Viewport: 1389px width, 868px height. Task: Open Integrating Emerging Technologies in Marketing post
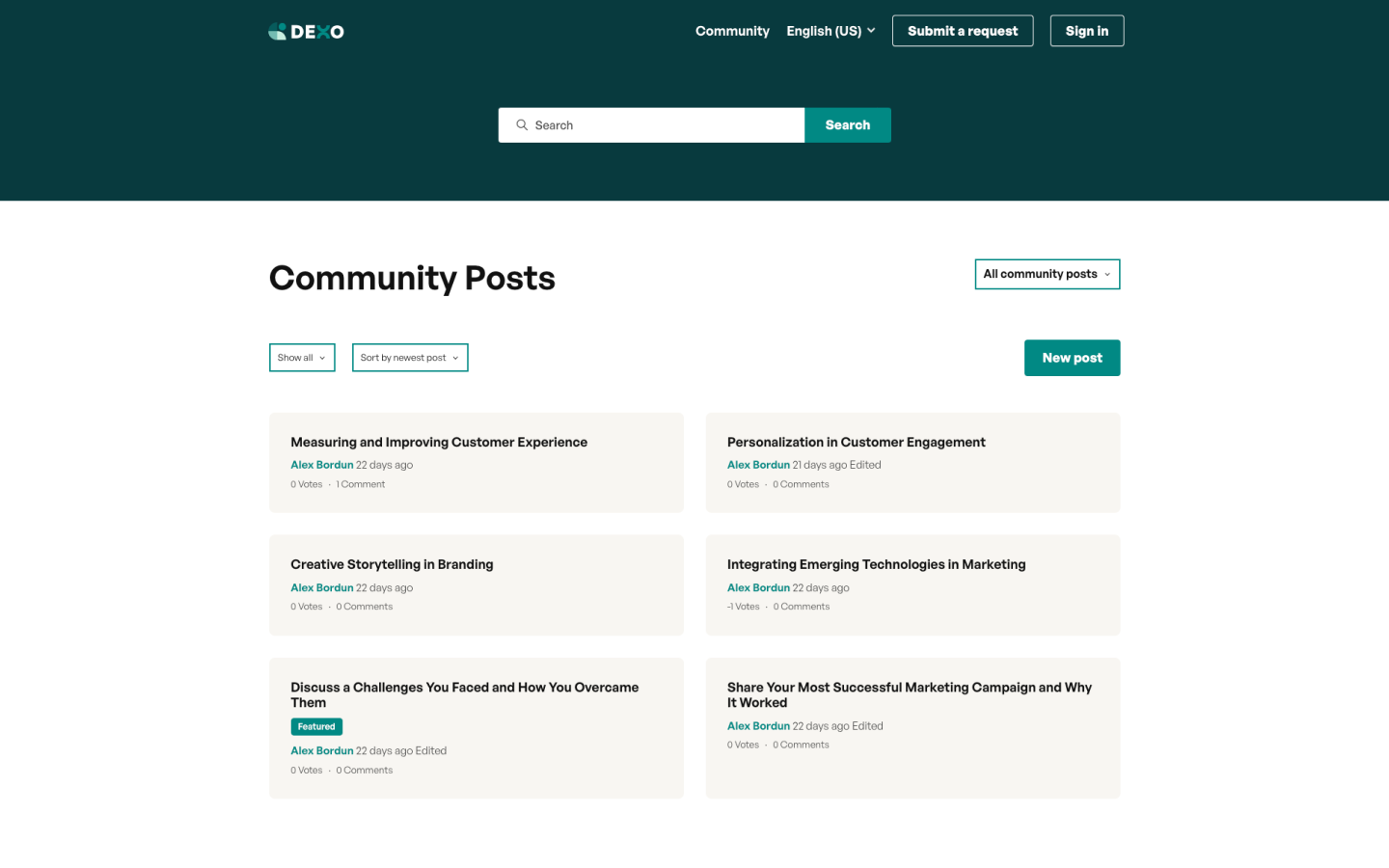(x=876, y=565)
